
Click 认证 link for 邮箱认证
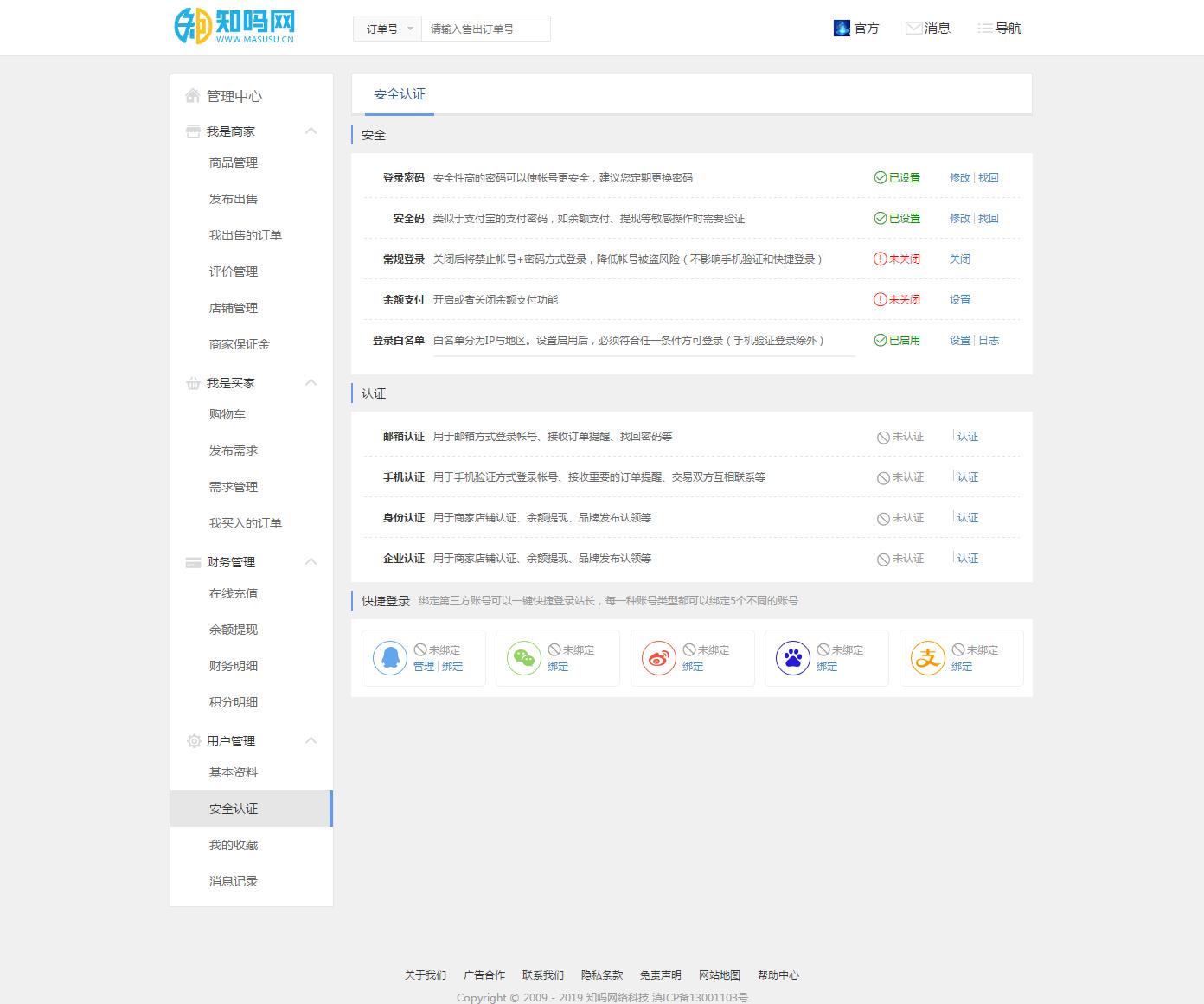pyautogui.click(x=967, y=437)
